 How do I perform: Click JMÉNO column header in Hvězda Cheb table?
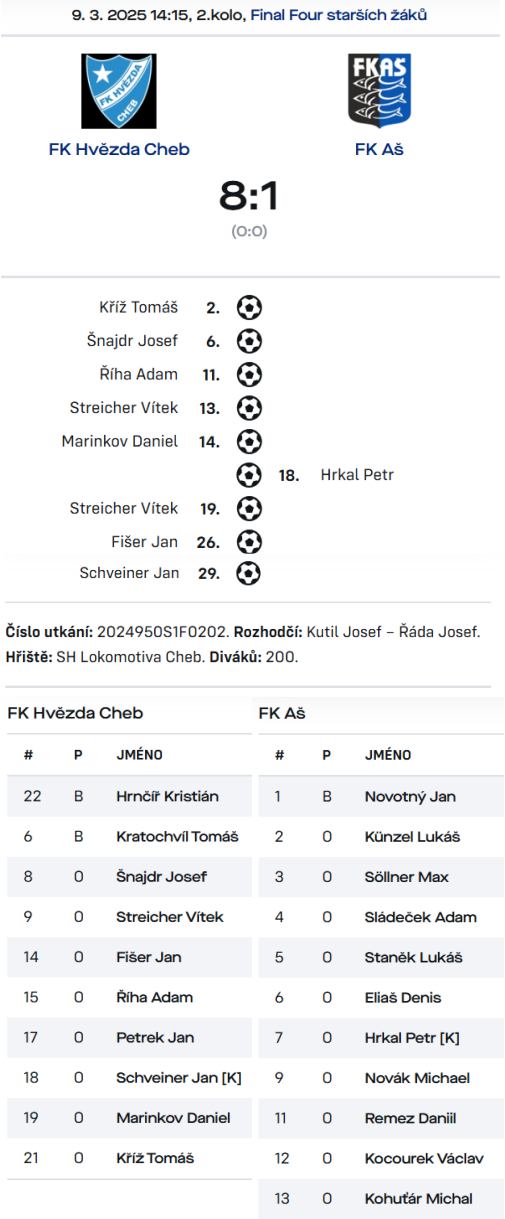tap(139, 755)
